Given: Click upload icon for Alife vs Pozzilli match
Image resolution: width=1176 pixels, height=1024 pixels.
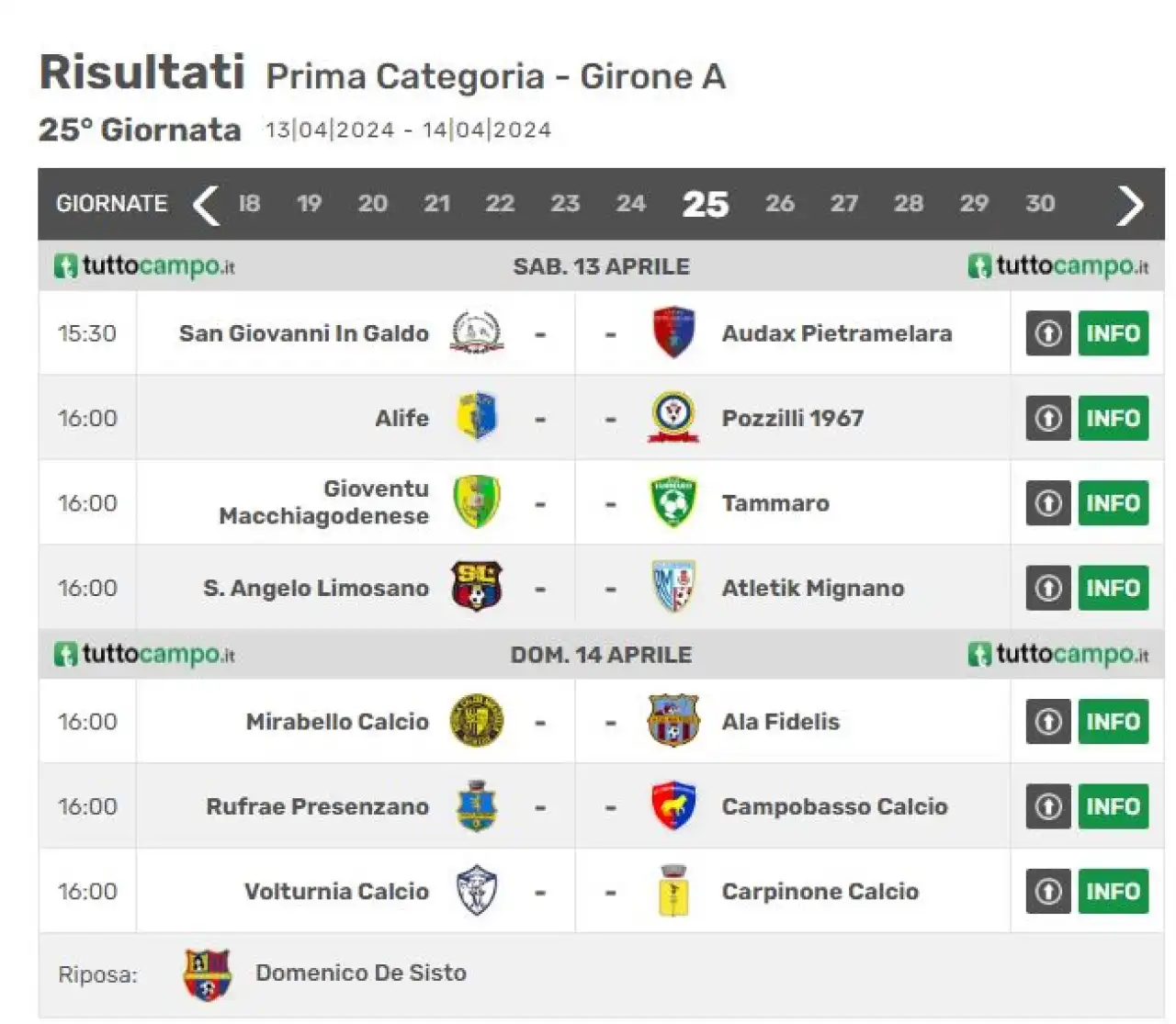Looking at the screenshot, I should [1048, 419].
